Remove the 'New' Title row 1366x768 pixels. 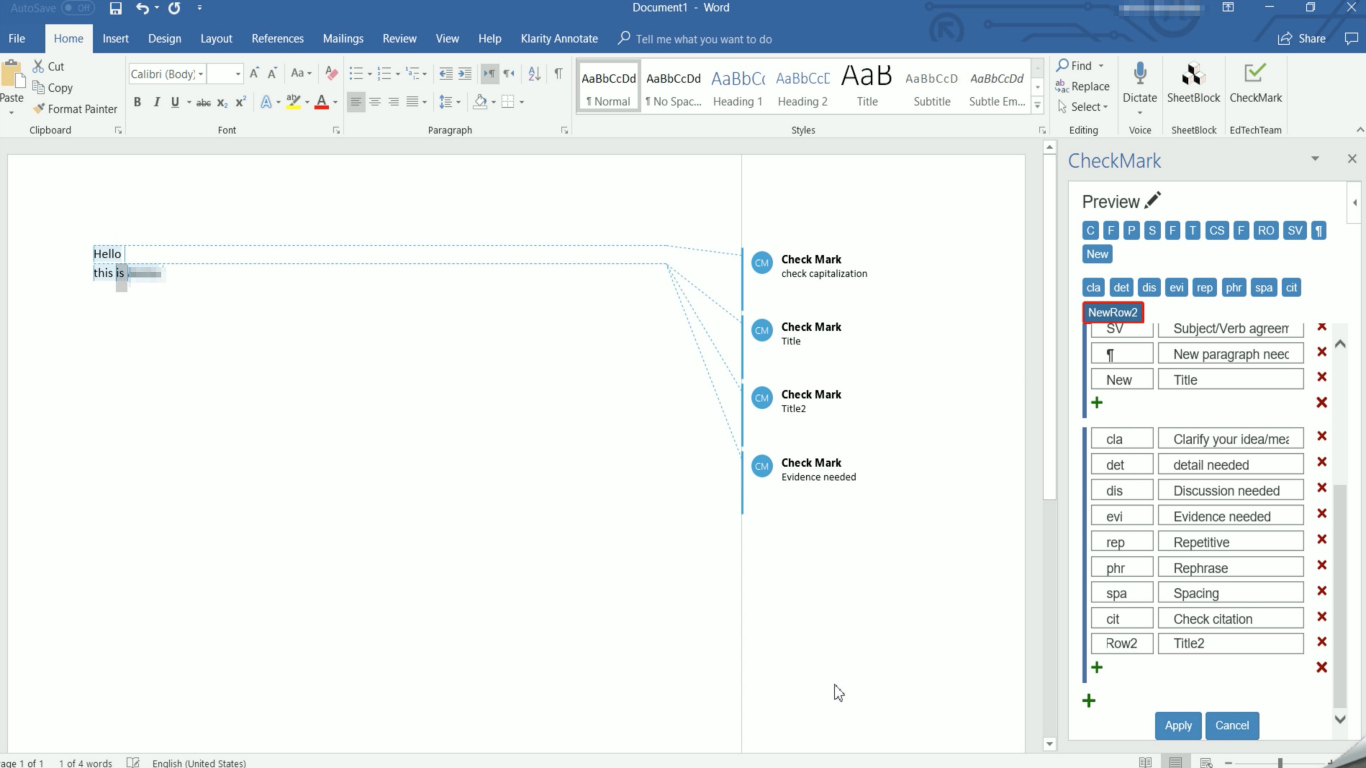pos(1322,377)
